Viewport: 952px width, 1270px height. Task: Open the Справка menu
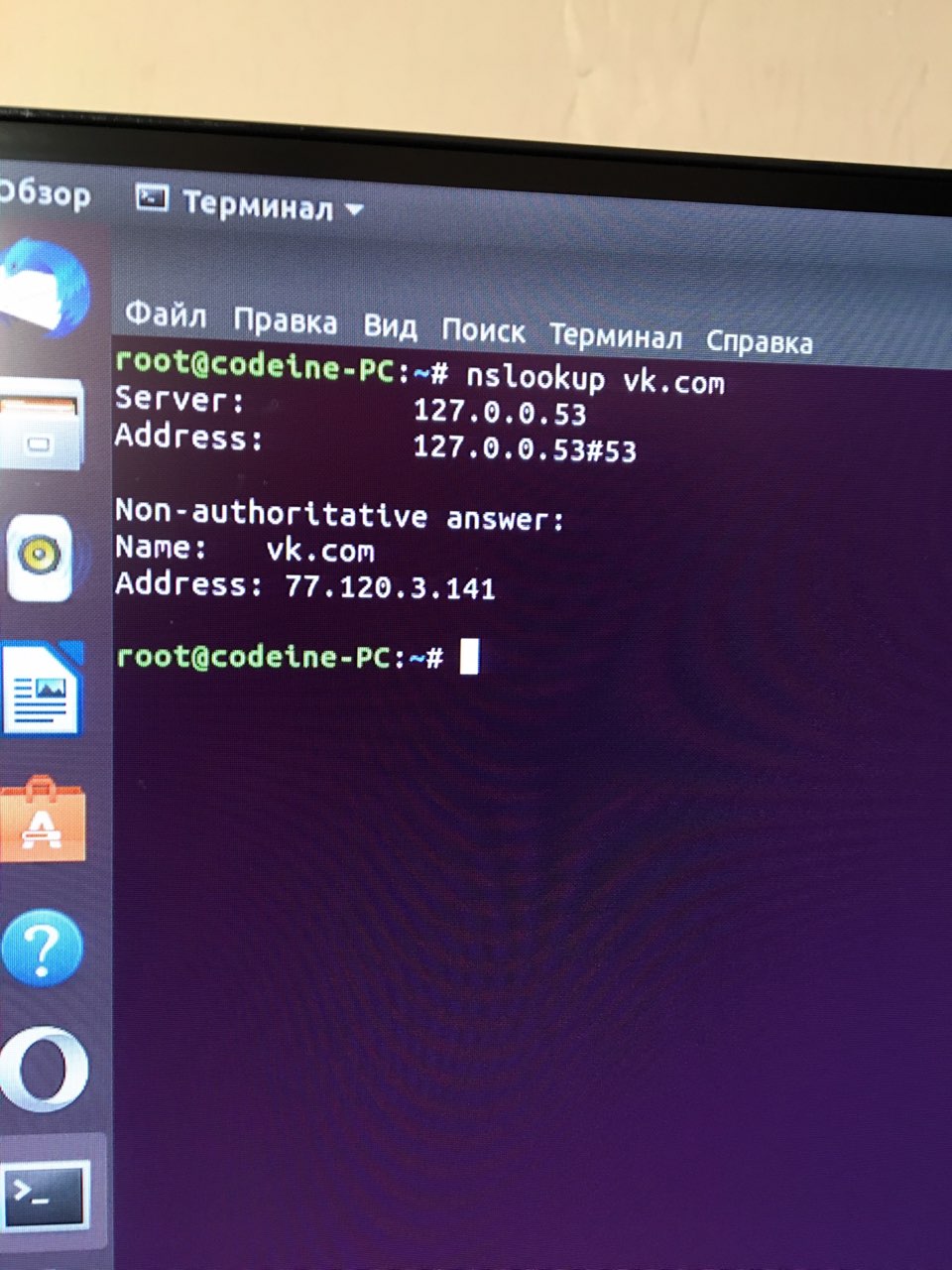[760, 341]
